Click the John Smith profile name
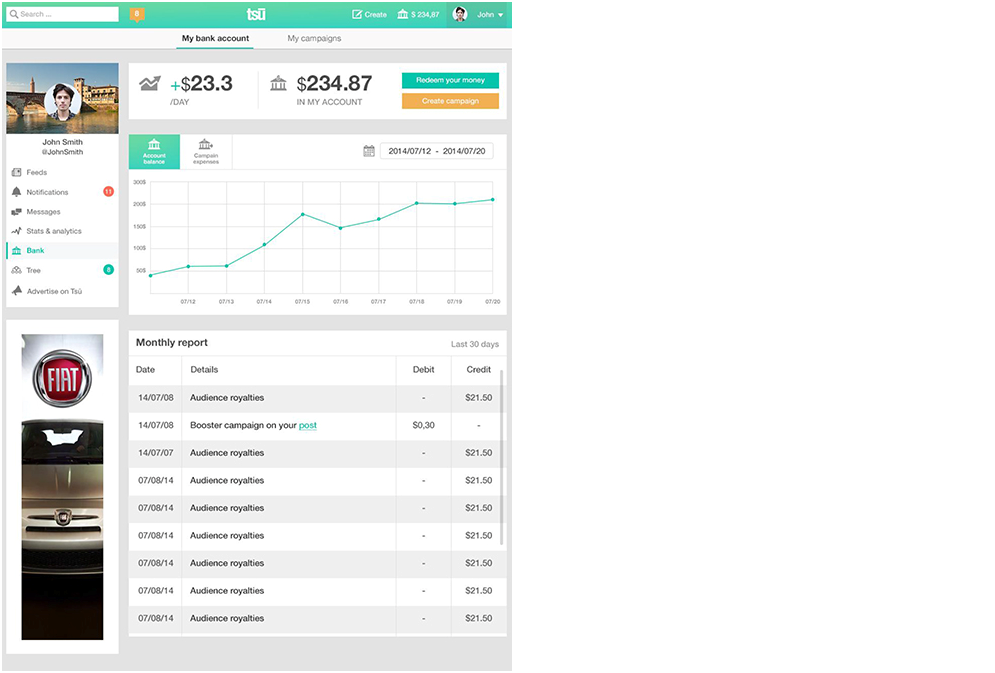The height and width of the screenshot is (673, 995). click(62, 142)
